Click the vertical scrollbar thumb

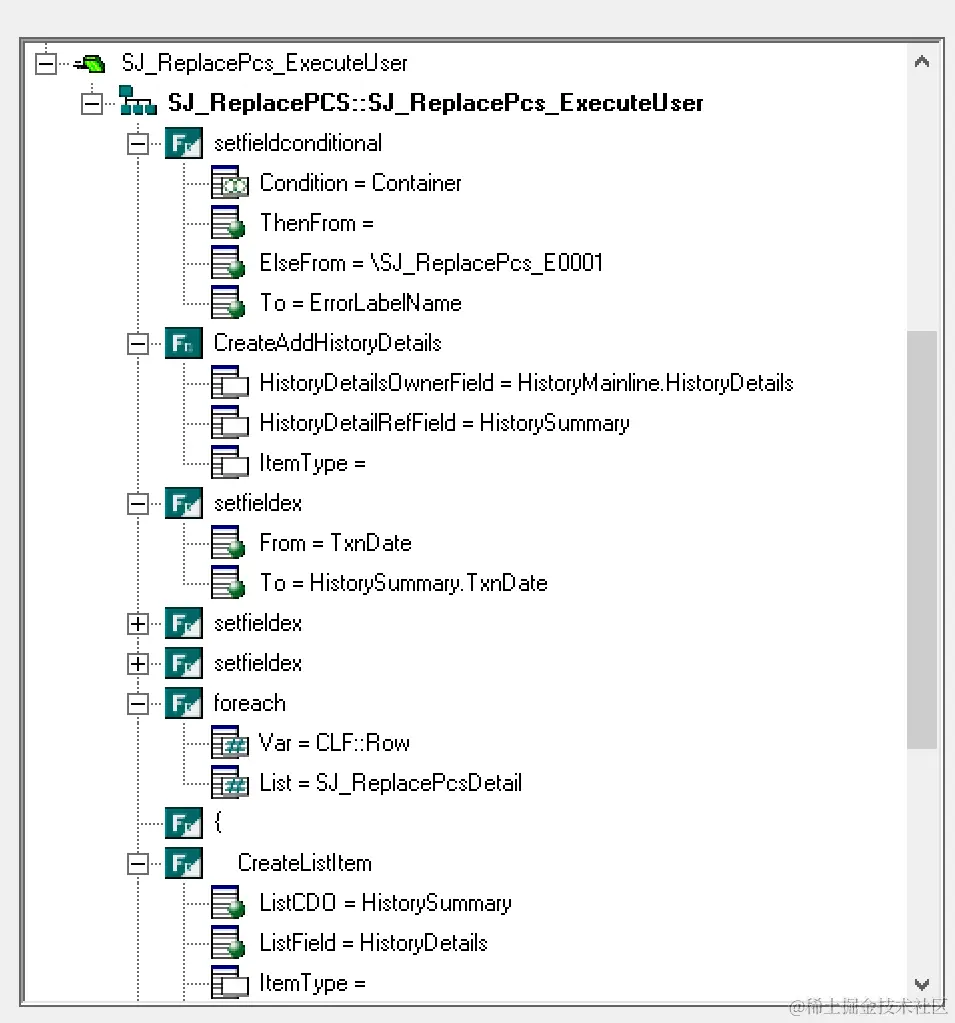click(x=922, y=540)
